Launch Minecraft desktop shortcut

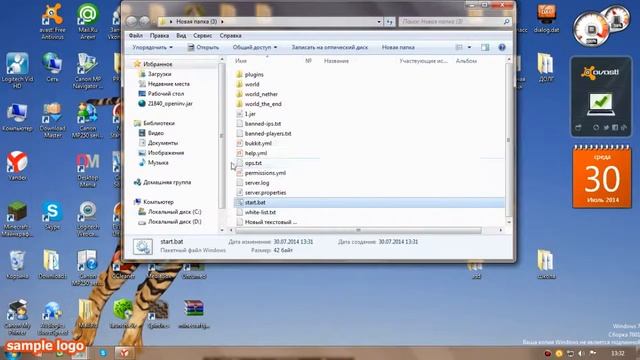tap(17, 219)
